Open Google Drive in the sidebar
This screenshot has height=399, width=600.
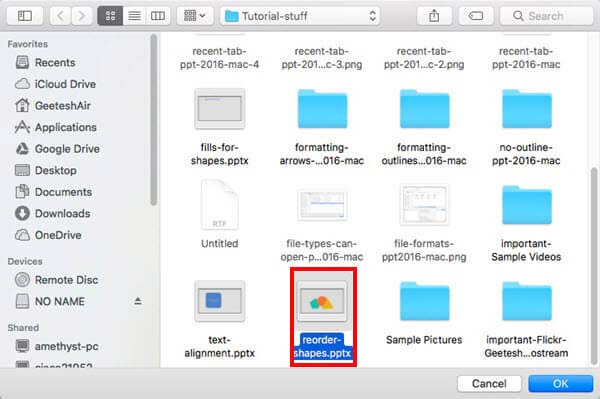[x=57, y=148]
